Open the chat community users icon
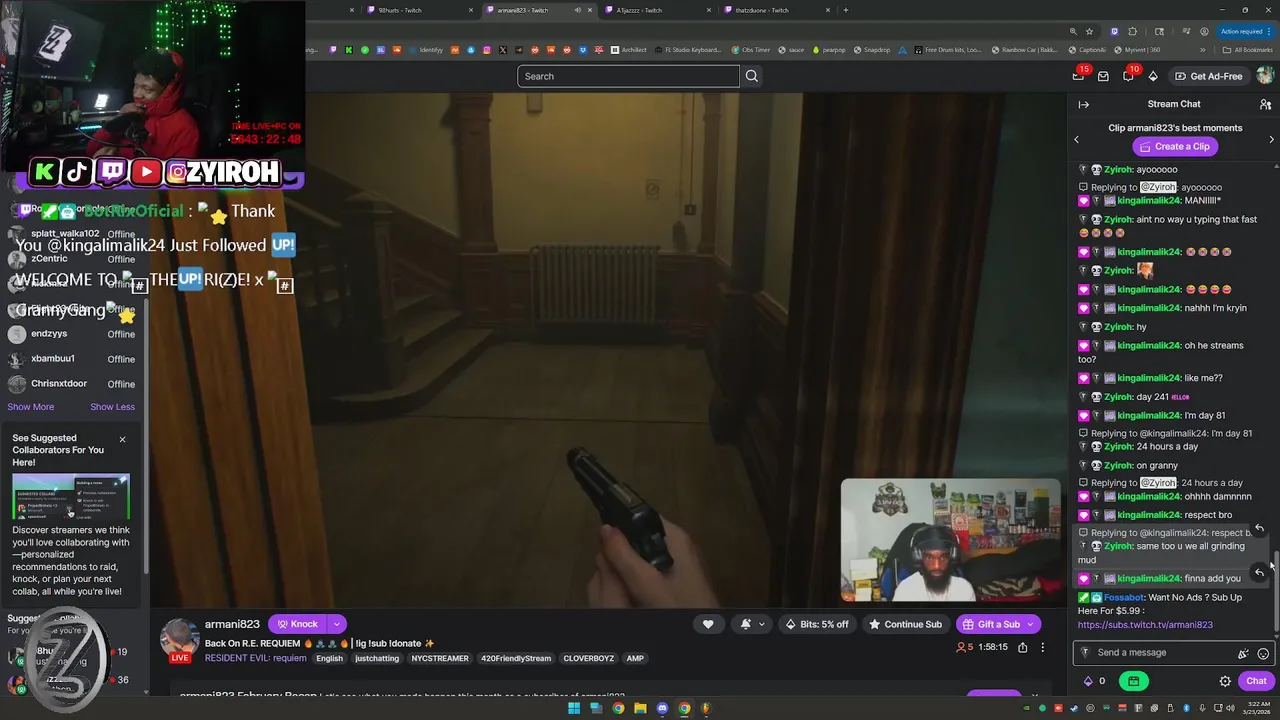Screen dimensions: 1280x720 [1265, 104]
